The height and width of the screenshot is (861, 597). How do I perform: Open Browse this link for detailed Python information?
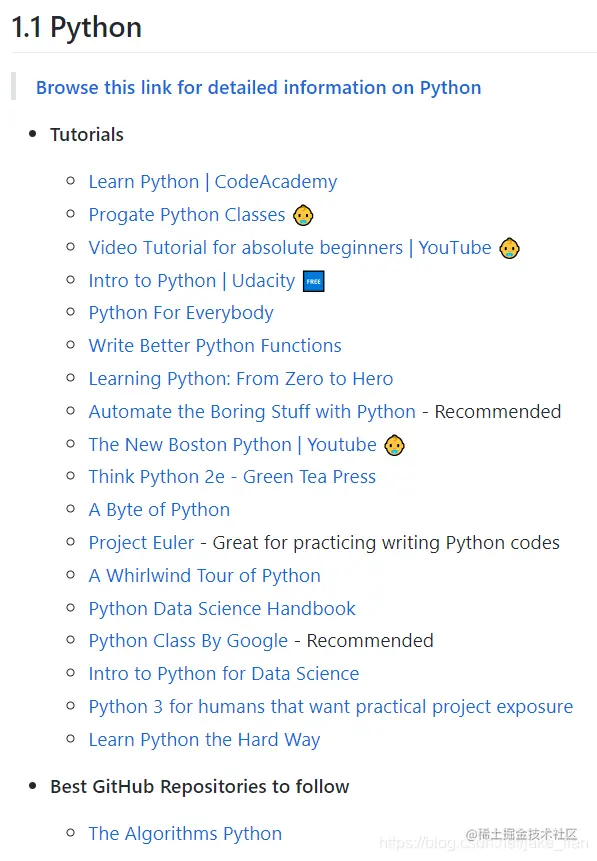pyautogui.click(x=259, y=88)
